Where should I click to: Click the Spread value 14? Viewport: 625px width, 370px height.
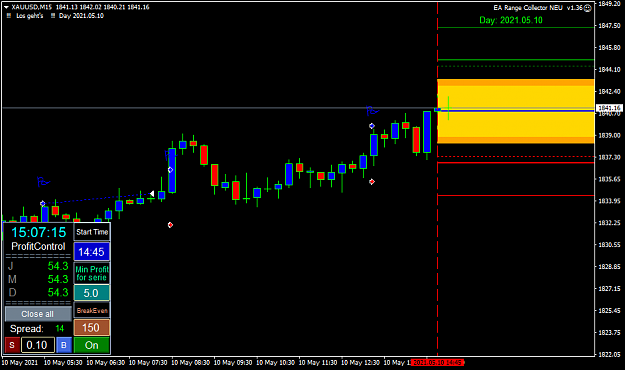pos(59,329)
